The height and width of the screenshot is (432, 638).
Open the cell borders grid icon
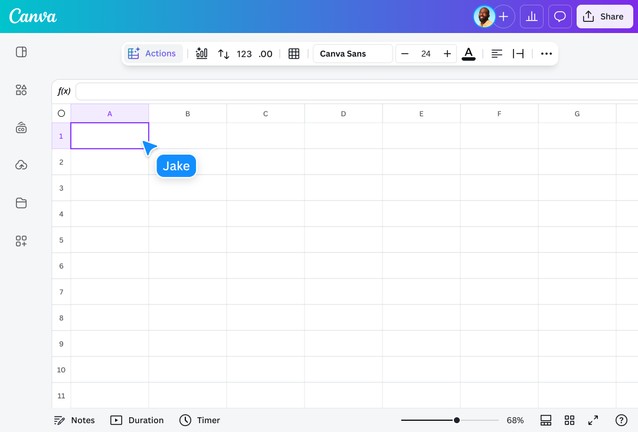click(293, 54)
